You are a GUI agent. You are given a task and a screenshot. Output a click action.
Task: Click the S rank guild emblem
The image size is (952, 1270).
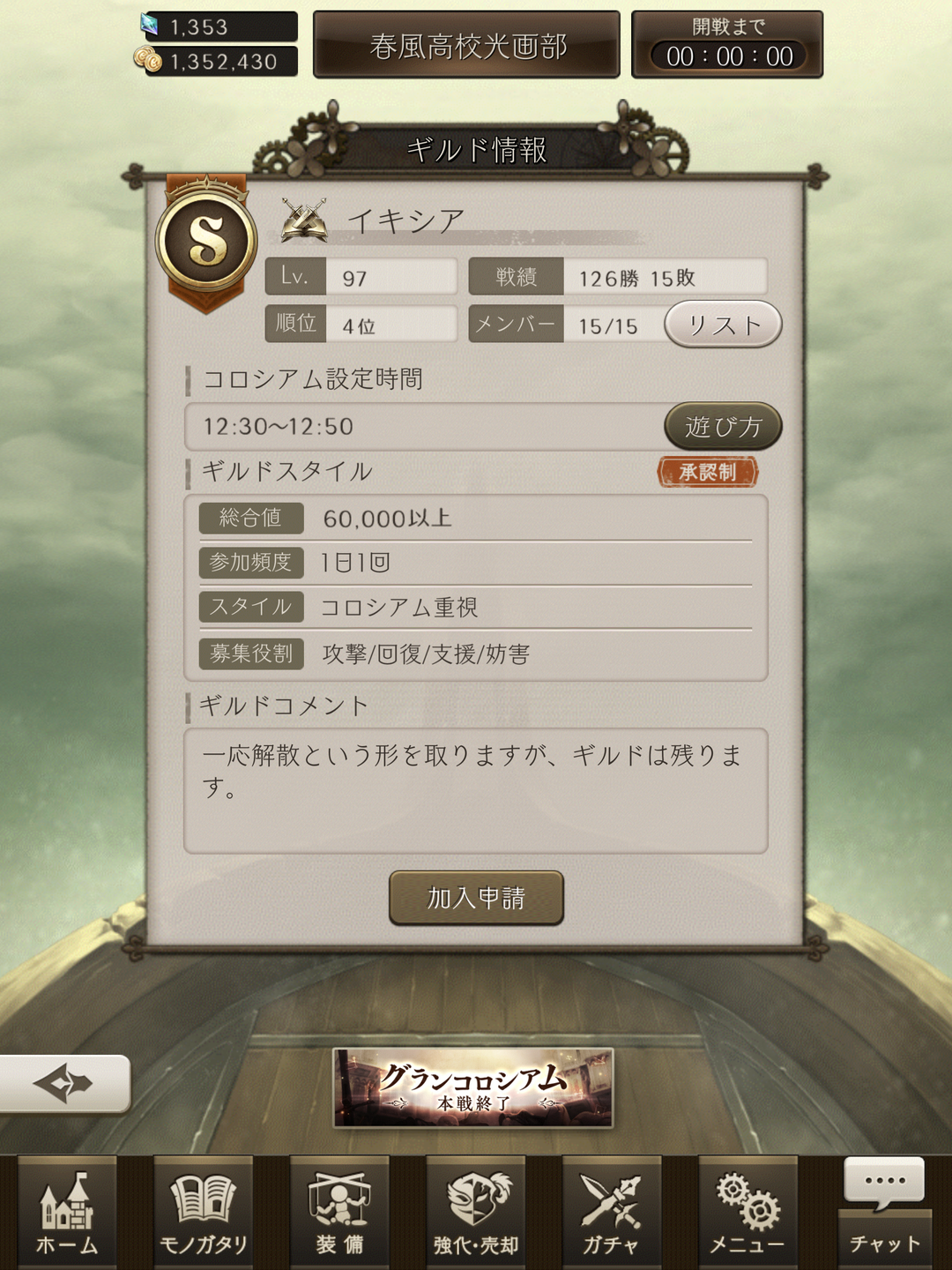tap(206, 242)
